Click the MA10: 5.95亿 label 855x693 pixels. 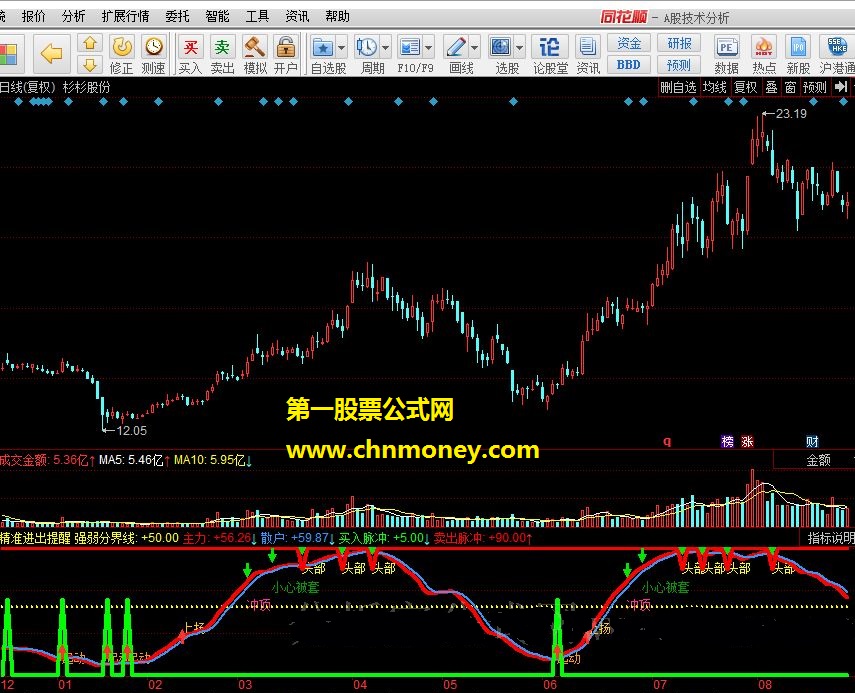tap(213, 460)
